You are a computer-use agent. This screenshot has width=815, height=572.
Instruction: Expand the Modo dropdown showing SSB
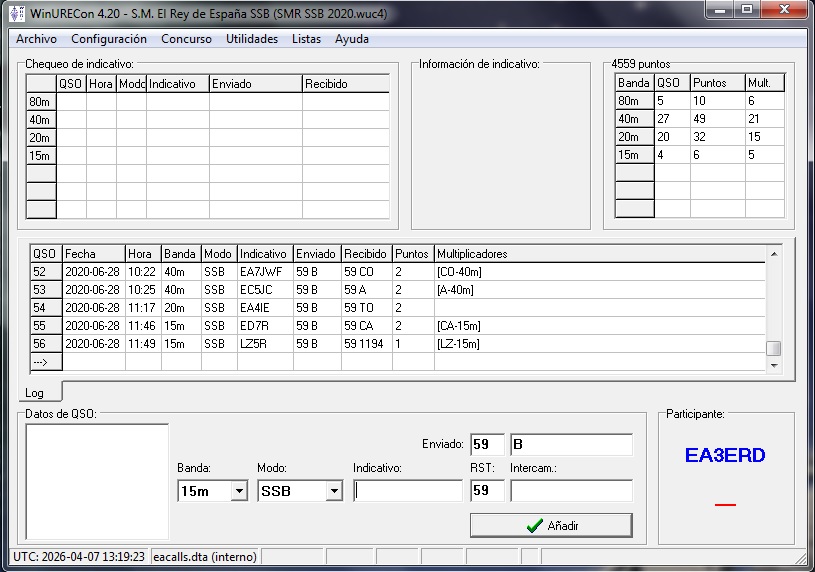click(334, 491)
